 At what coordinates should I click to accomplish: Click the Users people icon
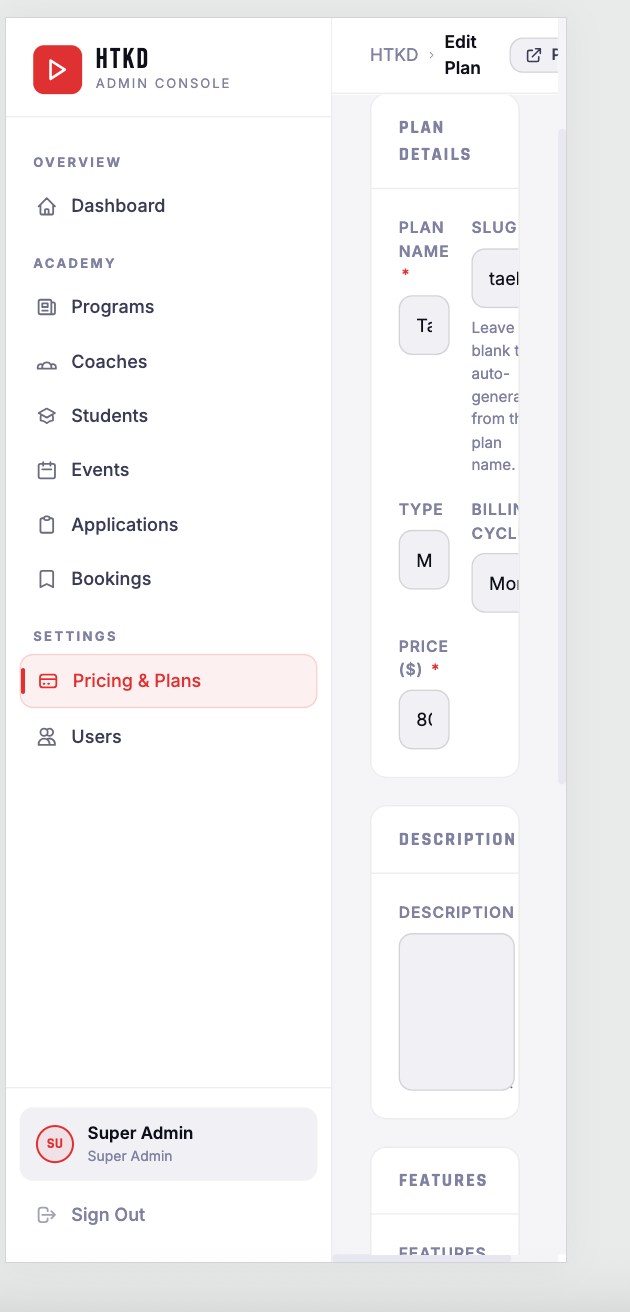[46, 737]
